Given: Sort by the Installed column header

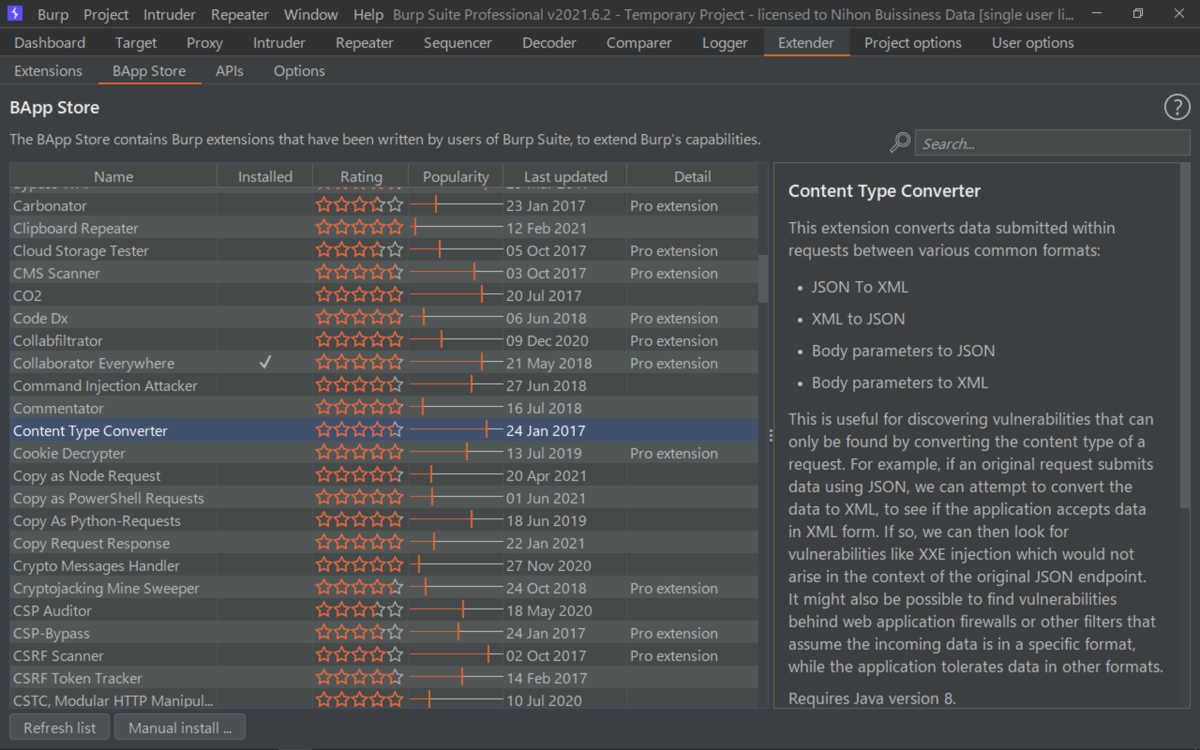Looking at the screenshot, I should click(265, 176).
